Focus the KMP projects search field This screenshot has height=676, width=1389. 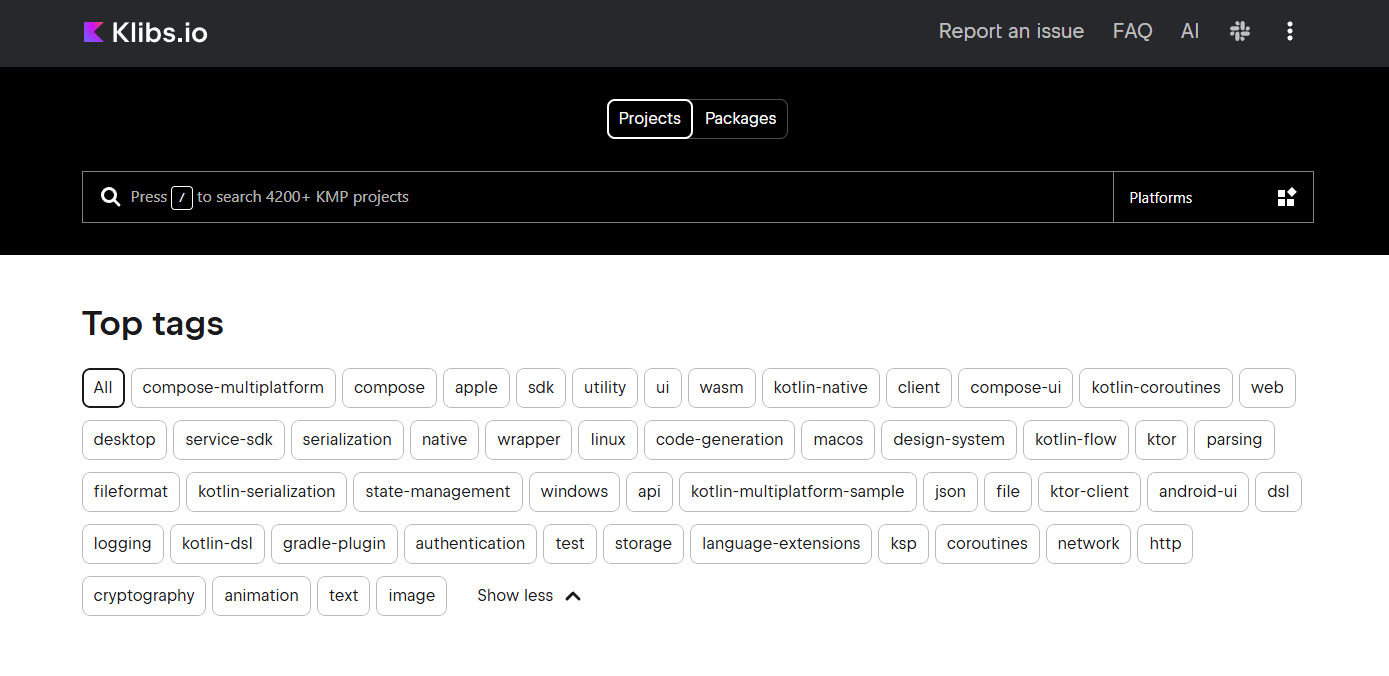[x=598, y=197]
